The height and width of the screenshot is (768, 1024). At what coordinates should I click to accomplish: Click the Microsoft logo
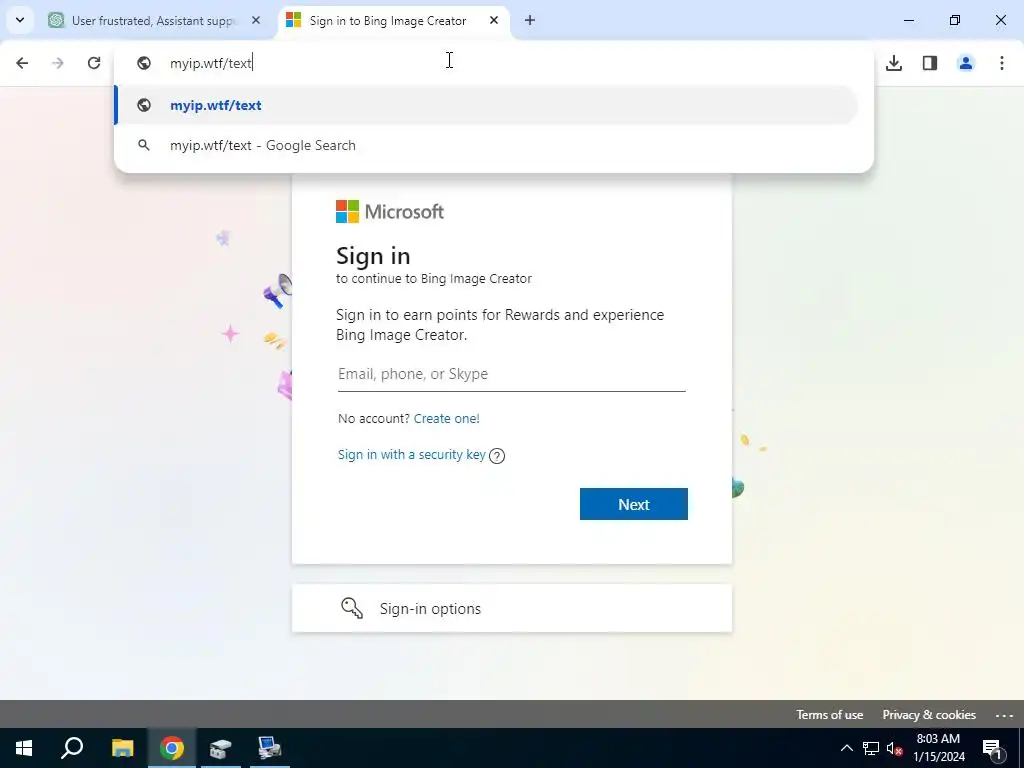(390, 212)
